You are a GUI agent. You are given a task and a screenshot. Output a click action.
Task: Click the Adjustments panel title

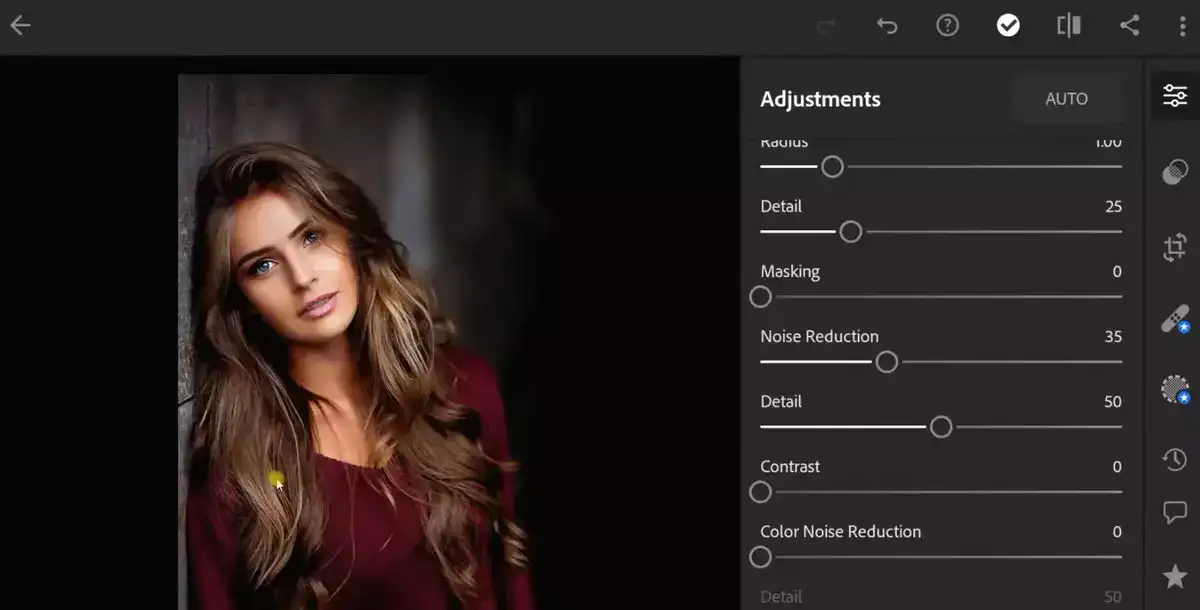820,99
